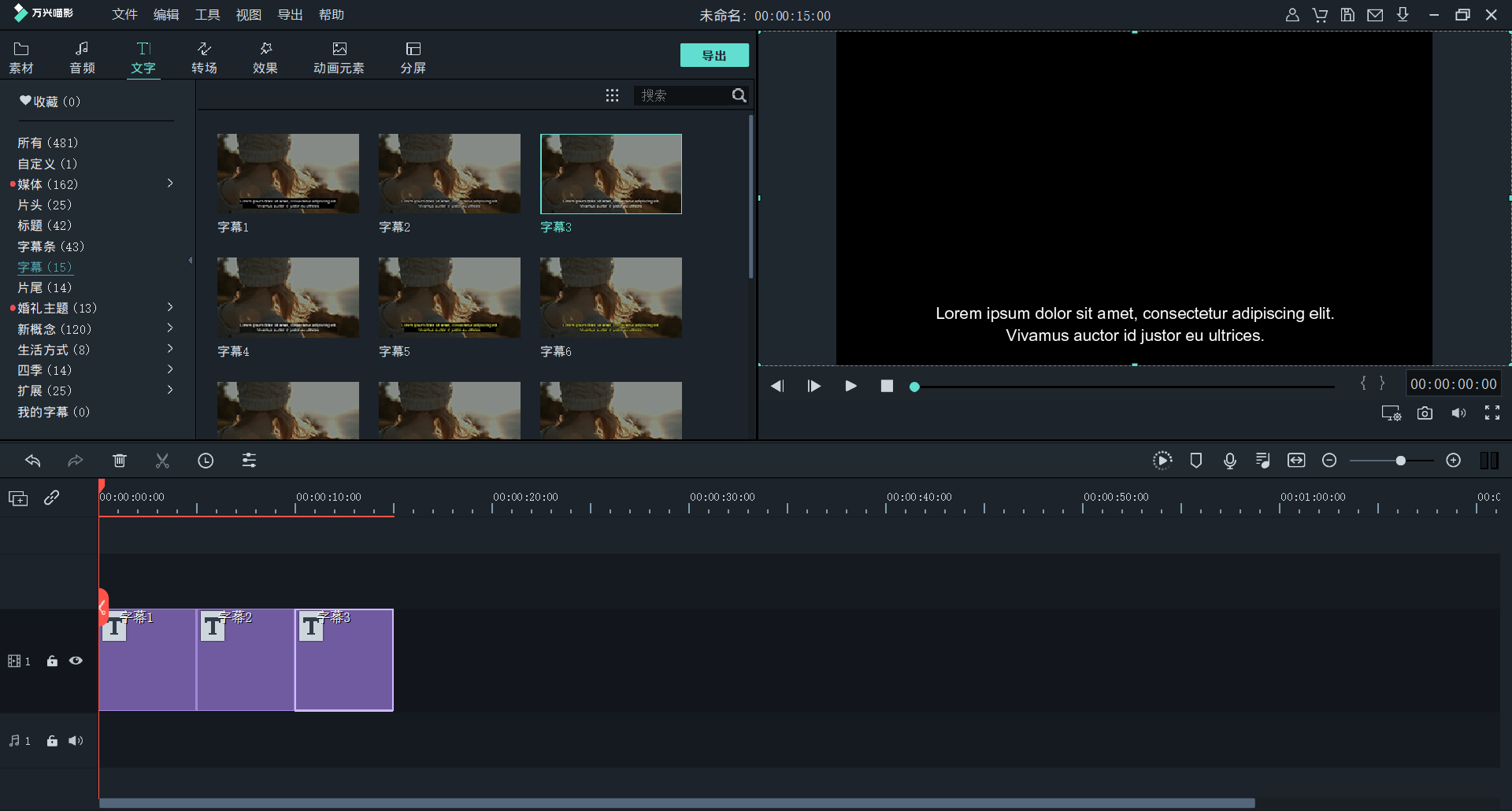
Task: Expand the 媒体 (162) category
Action: [x=170, y=183]
